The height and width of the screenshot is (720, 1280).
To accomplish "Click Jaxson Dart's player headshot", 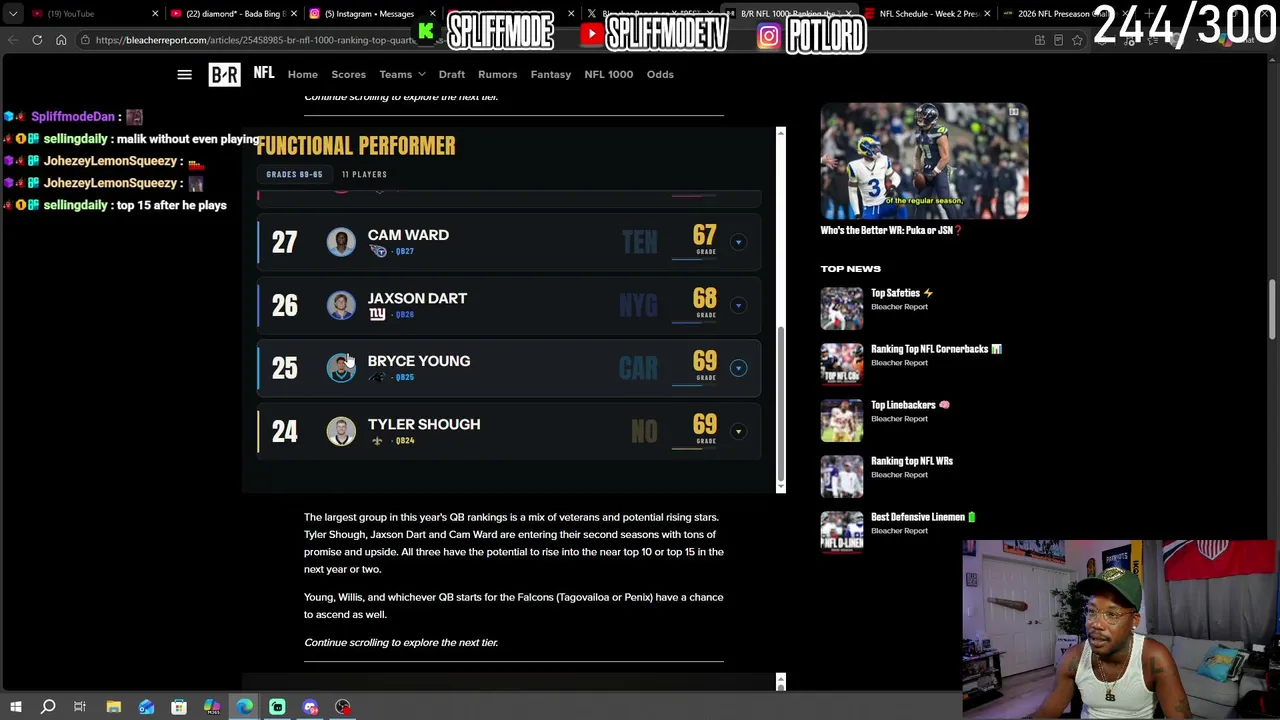I will pyautogui.click(x=341, y=305).
